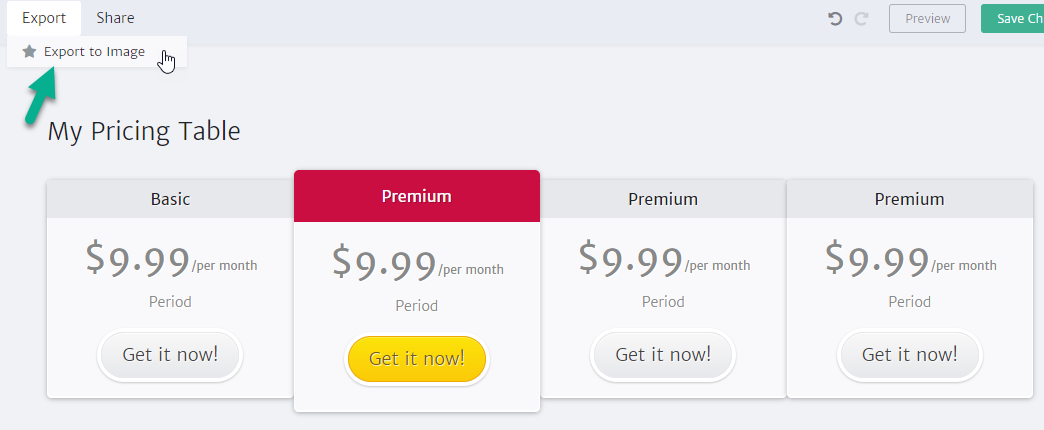
Task: Click the My Pricing Table title
Action: point(144,131)
